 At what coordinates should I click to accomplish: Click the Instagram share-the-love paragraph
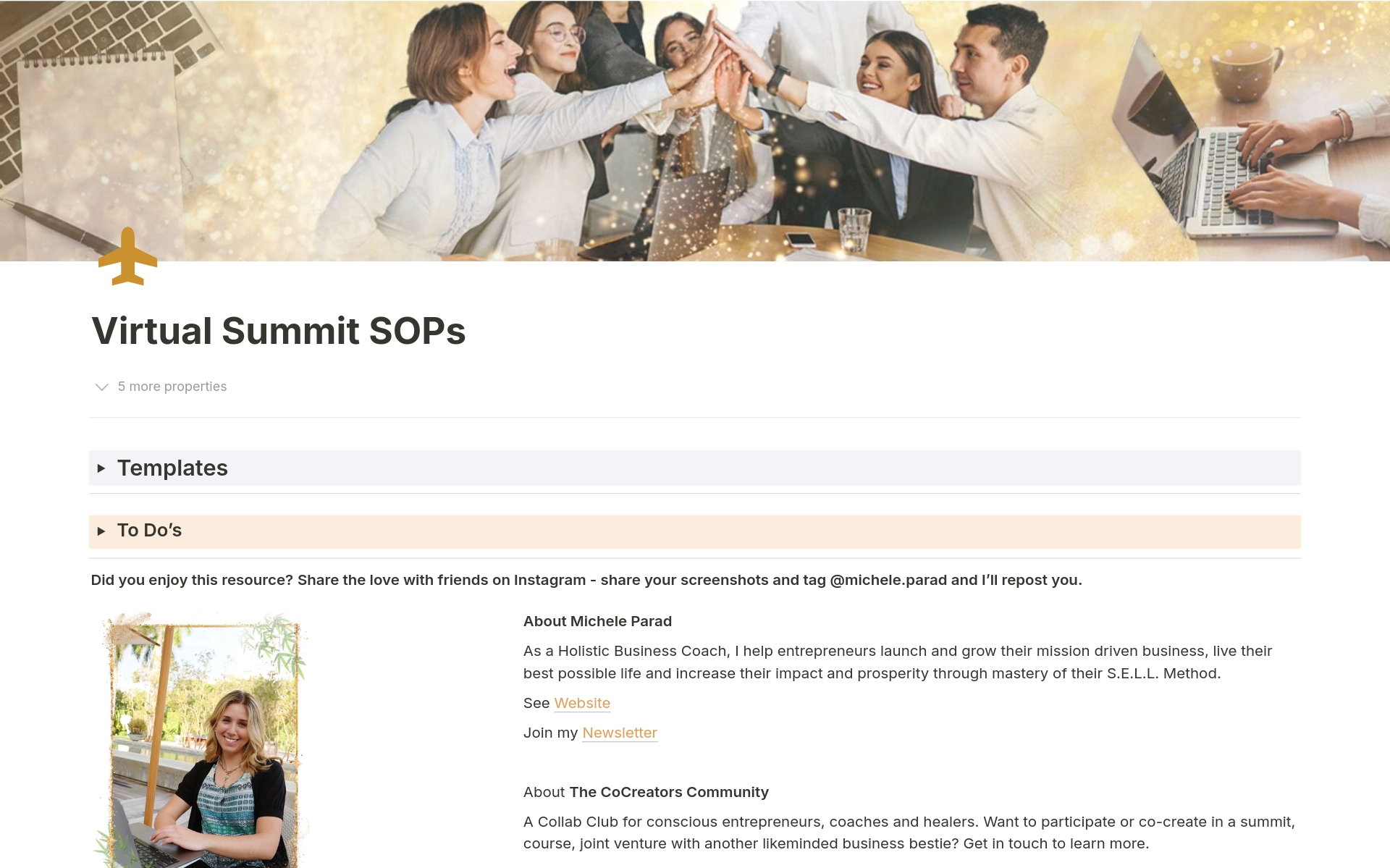[x=586, y=580]
